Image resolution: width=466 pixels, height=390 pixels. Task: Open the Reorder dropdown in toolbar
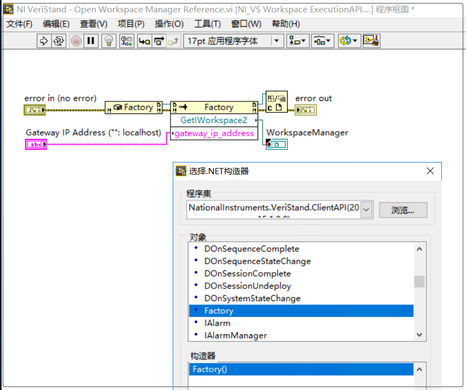click(349, 41)
